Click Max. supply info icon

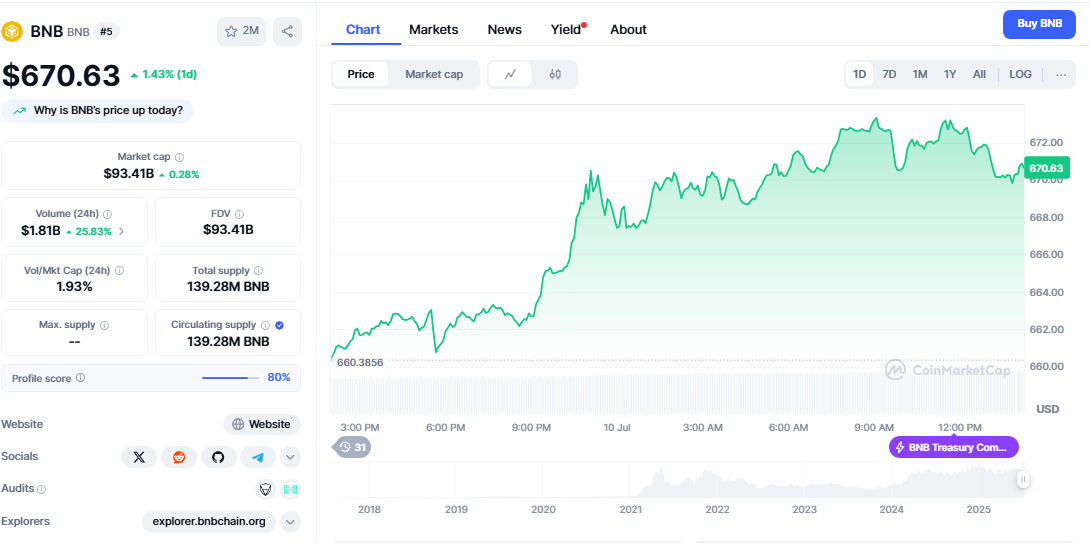104,325
